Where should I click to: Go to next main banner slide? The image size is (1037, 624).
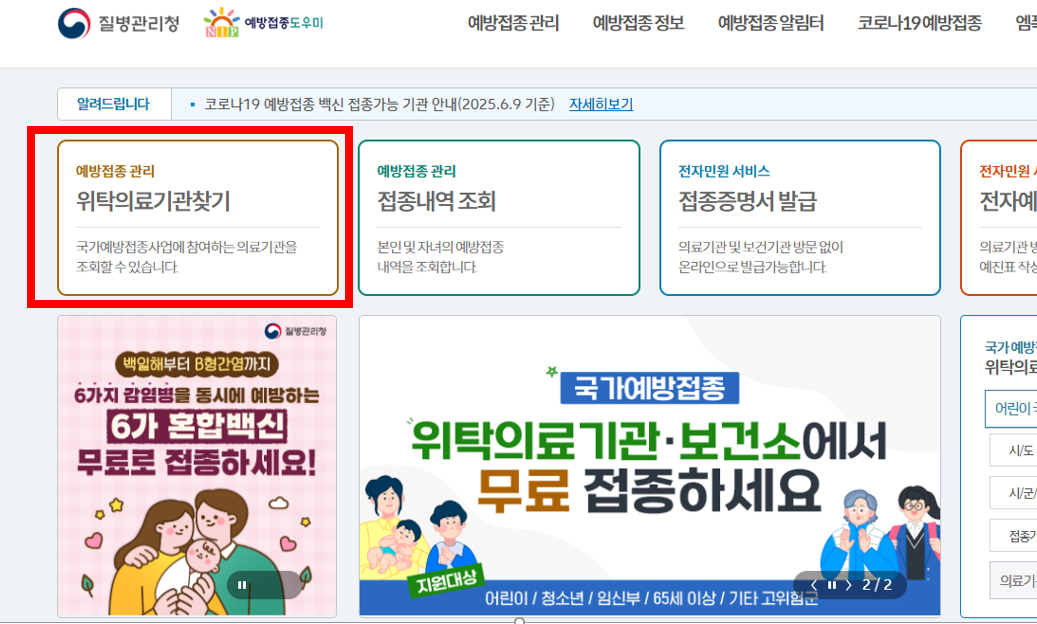click(x=849, y=585)
